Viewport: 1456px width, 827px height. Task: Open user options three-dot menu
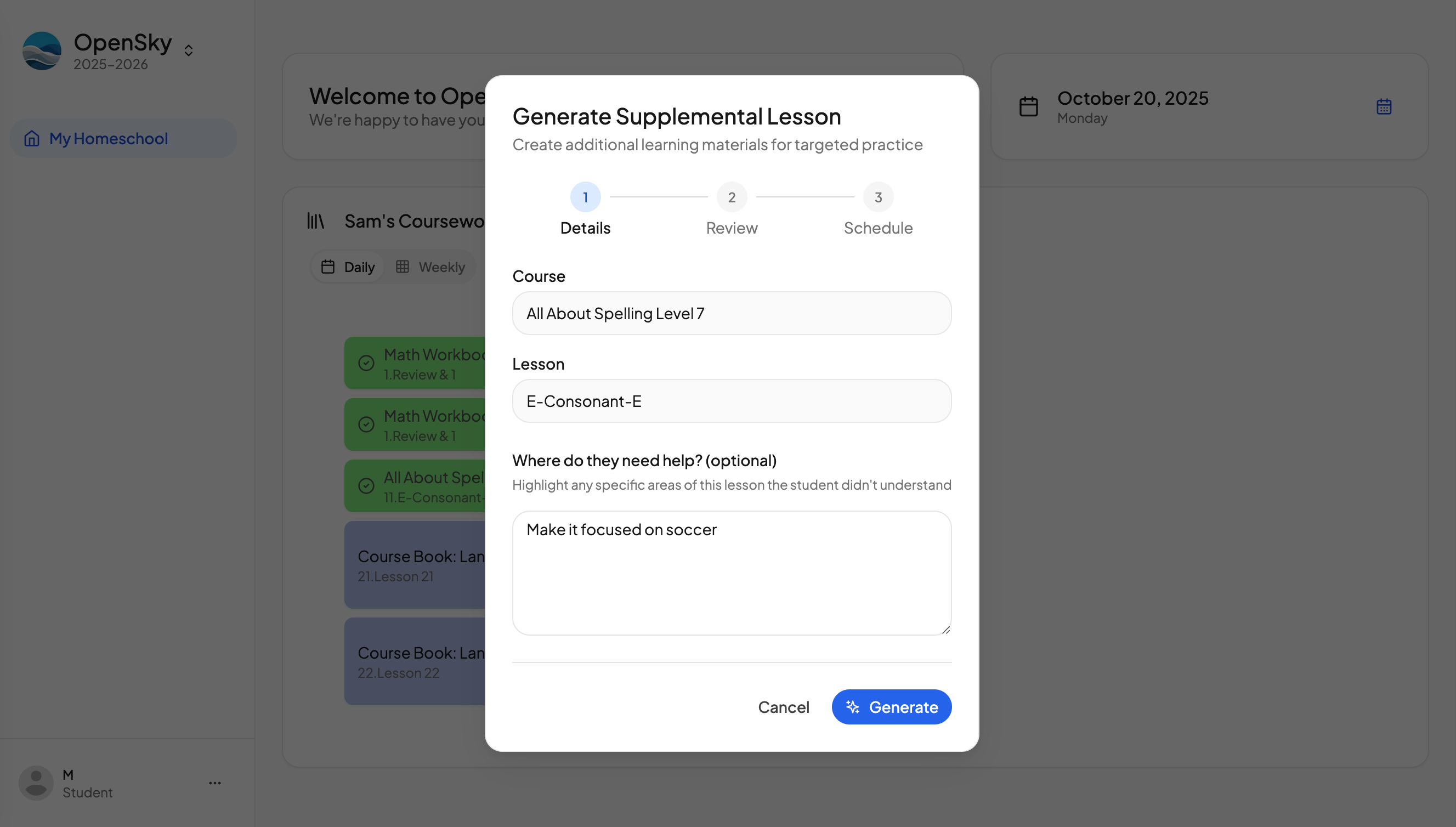click(x=214, y=783)
